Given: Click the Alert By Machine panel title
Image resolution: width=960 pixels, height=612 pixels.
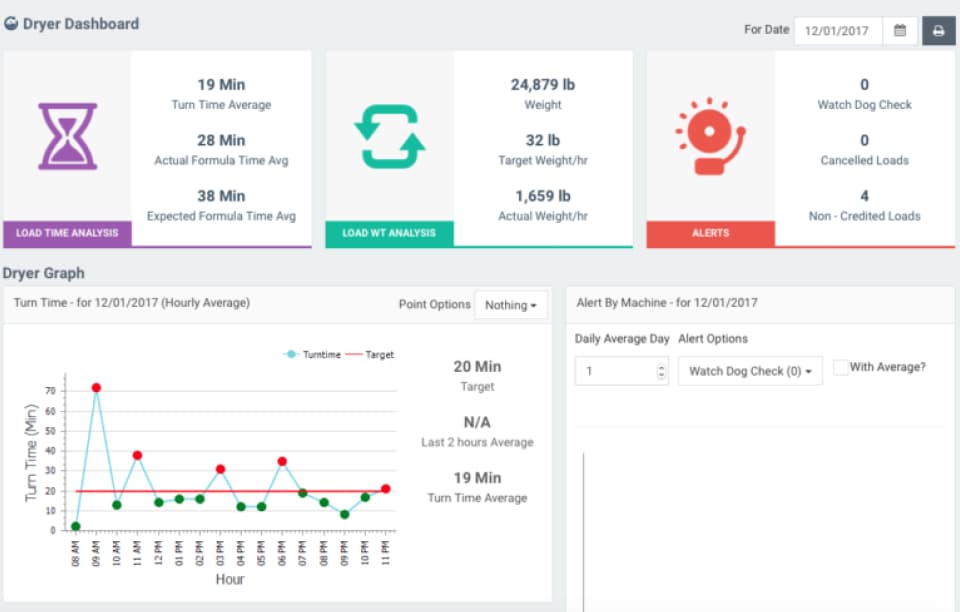Looking at the screenshot, I should point(667,302).
